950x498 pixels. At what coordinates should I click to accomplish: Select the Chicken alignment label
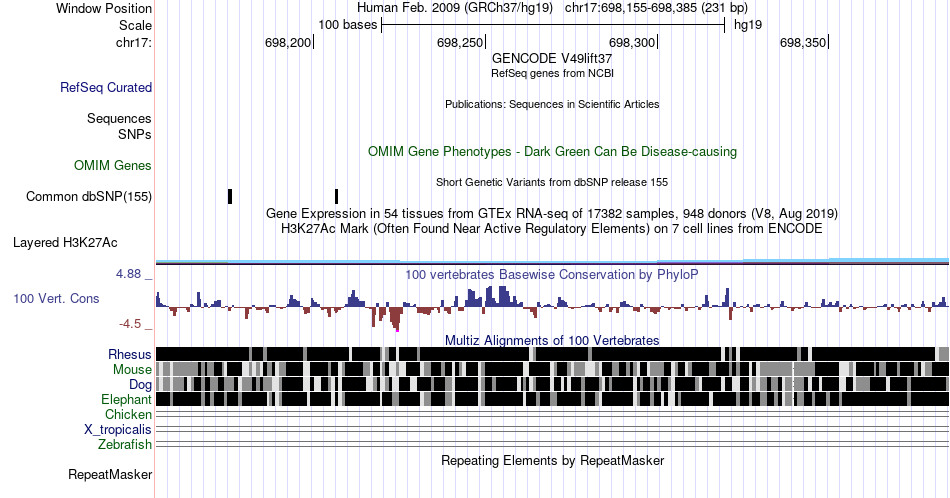(128, 414)
